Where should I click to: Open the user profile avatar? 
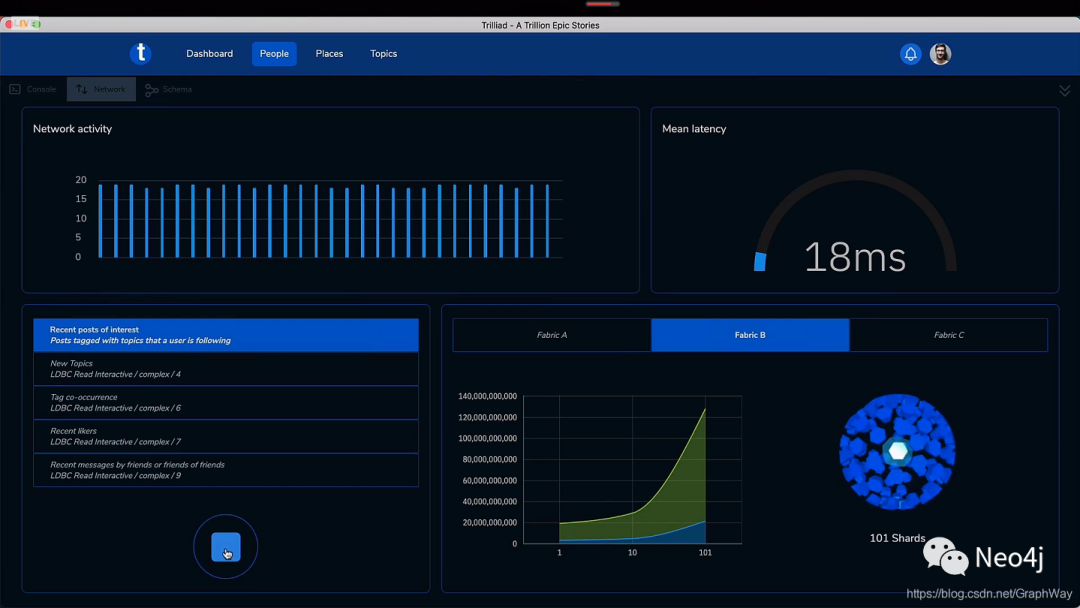(940, 54)
